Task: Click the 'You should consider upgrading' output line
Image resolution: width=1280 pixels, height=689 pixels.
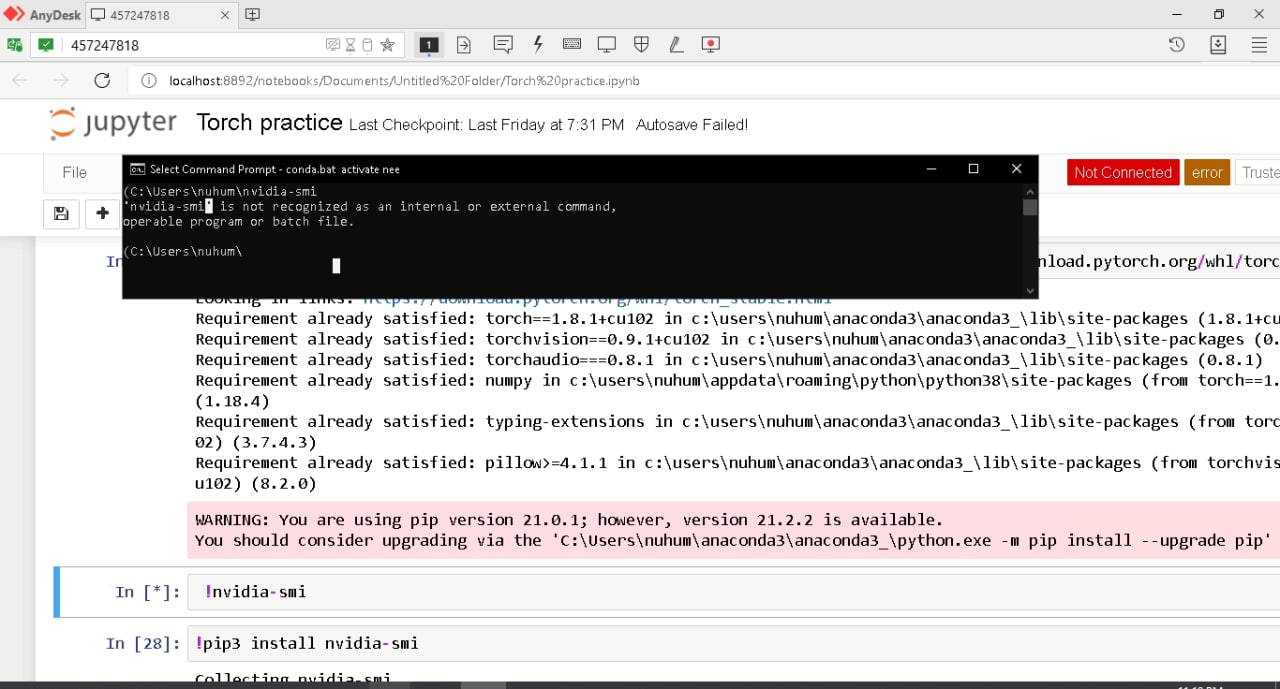Action: click(733, 541)
